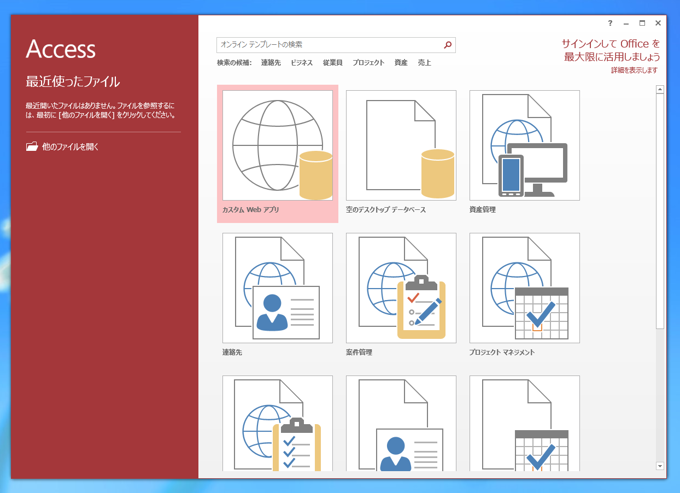This screenshot has width=680, height=493.
Task: Click the template list scrollbar thumb
Action: coord(660,211)
